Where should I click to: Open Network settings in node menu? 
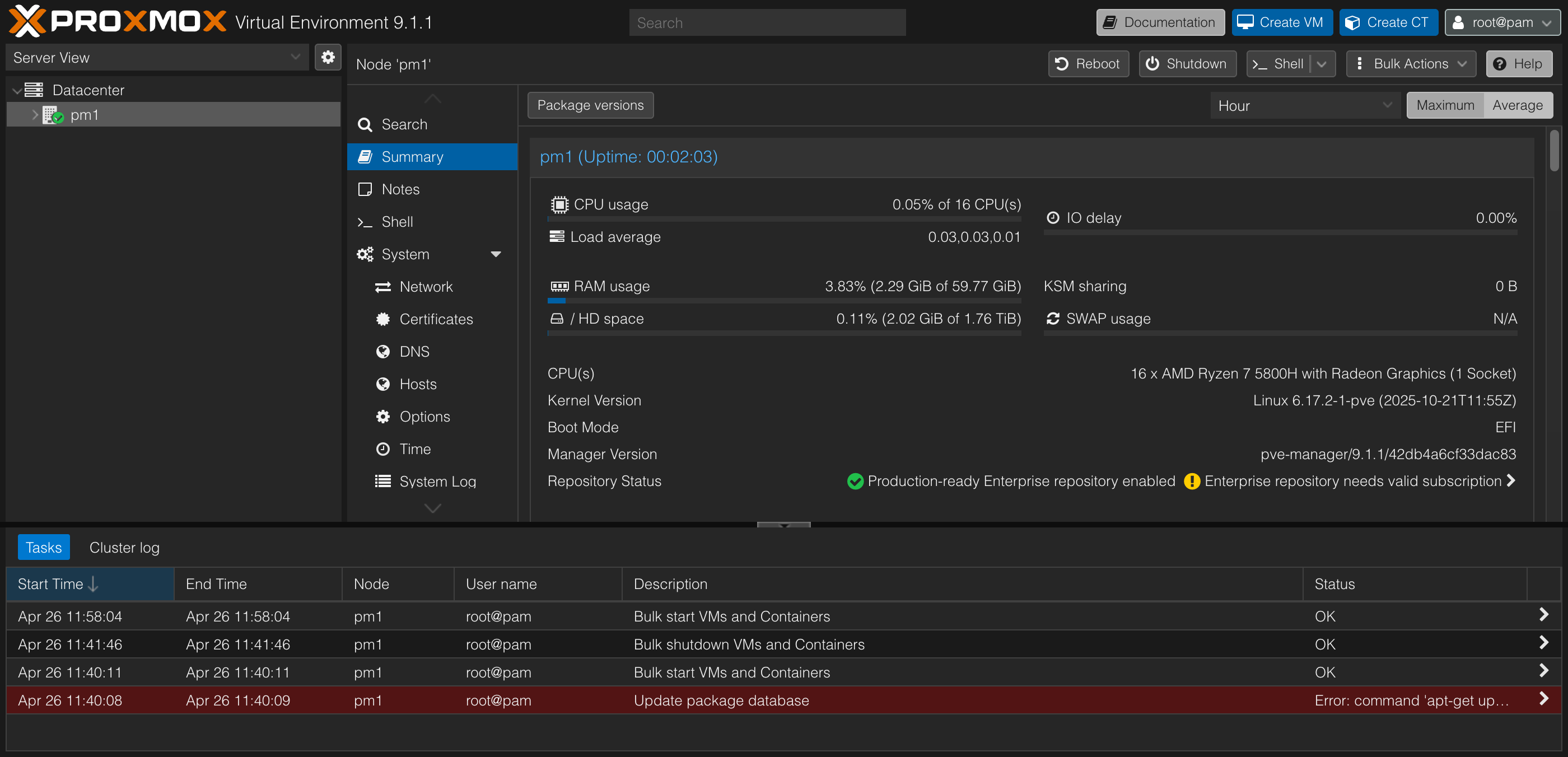point(432,287)
